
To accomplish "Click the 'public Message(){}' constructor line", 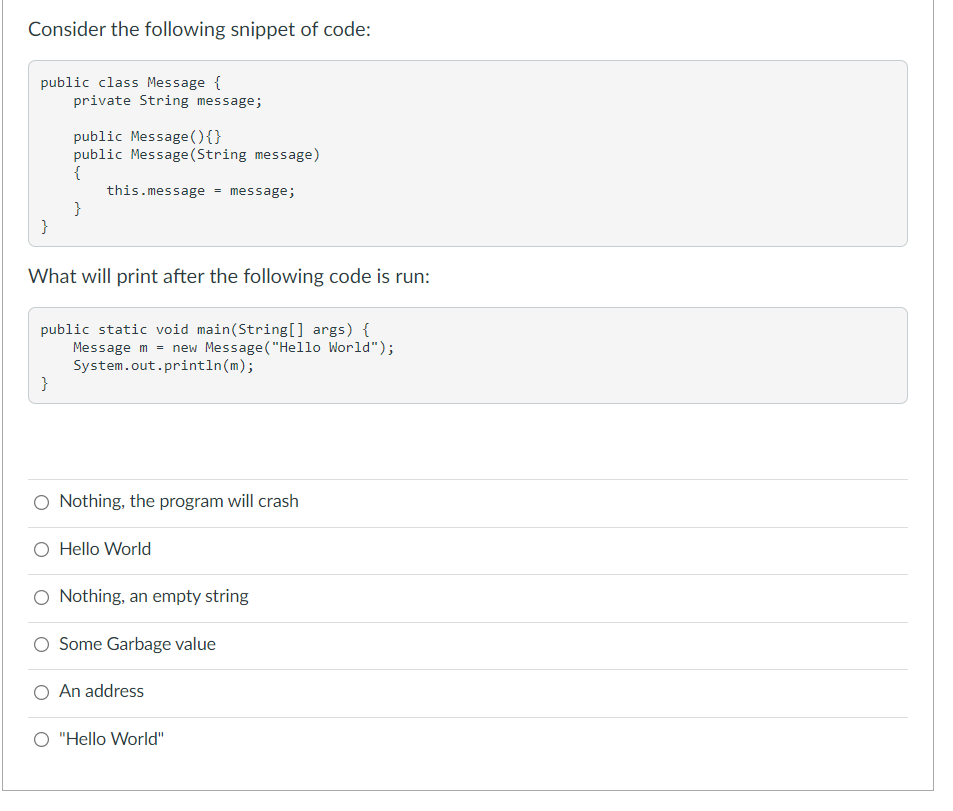I will [x=148, y=136].
